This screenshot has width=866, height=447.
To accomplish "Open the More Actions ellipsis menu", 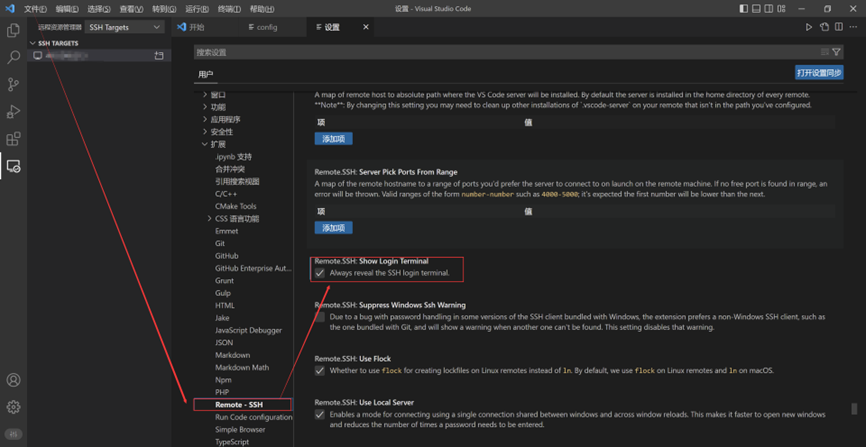I will [x=853, y=27].
